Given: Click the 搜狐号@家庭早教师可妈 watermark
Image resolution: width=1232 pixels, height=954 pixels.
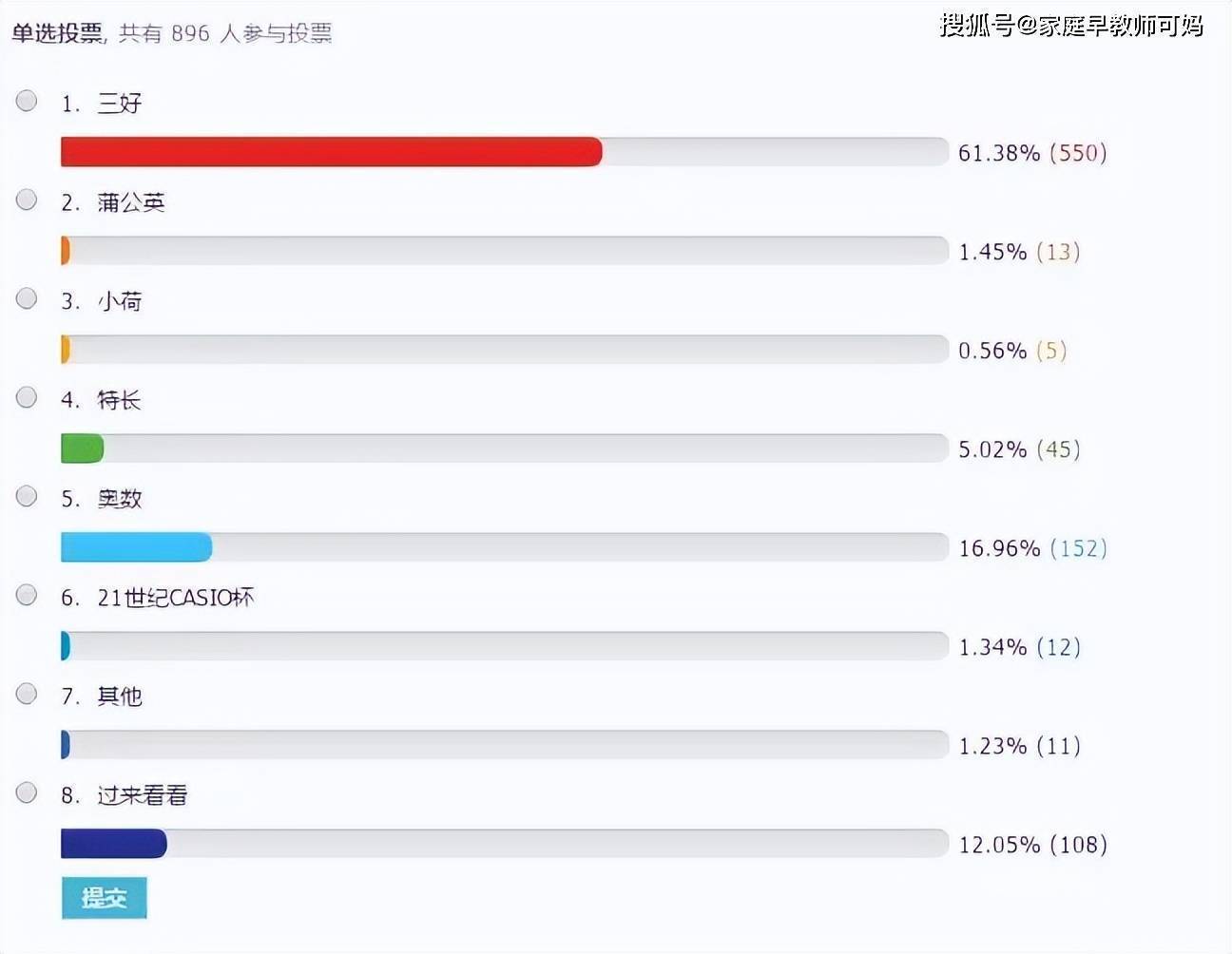Looking at the screenshot, I should (1071, 25).
